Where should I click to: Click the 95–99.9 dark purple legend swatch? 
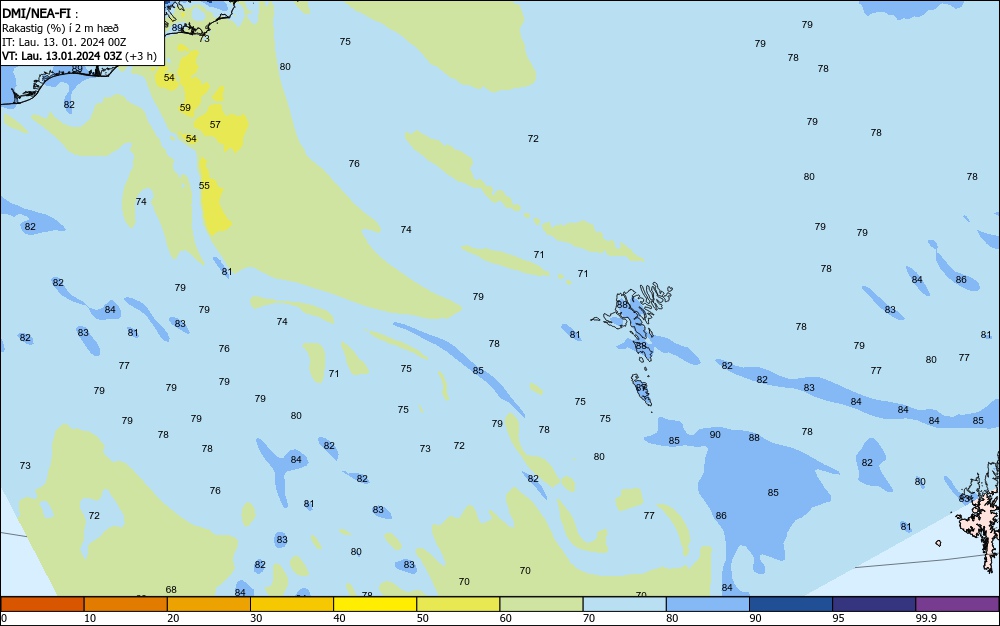point(874,604)
